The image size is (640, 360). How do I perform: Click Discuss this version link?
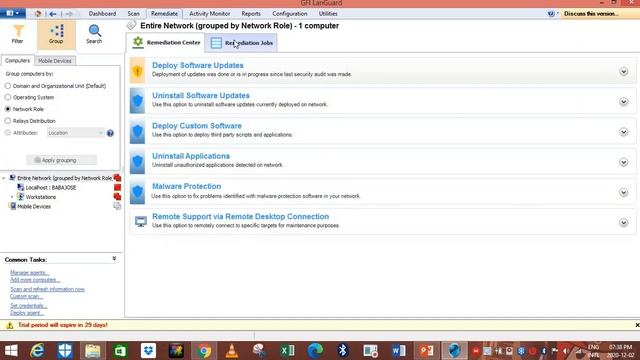pos(591,13)
